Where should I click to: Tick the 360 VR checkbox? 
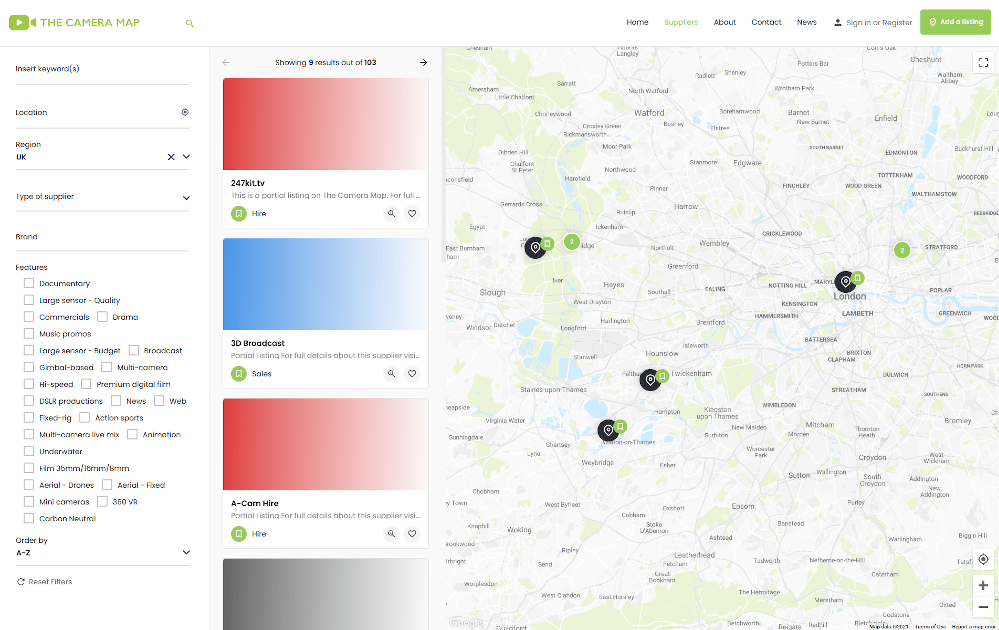(x=102, y=501)
